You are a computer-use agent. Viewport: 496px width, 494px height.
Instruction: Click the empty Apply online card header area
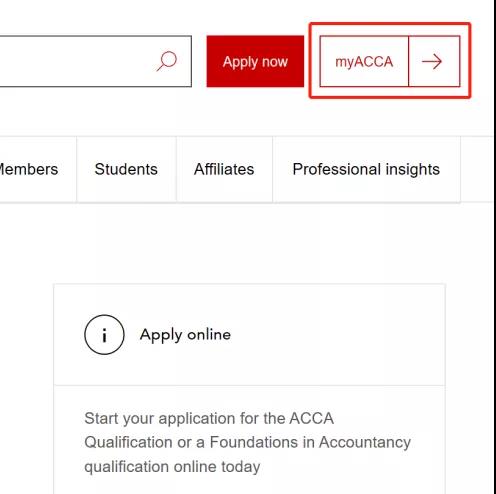(x=337, y=335)
